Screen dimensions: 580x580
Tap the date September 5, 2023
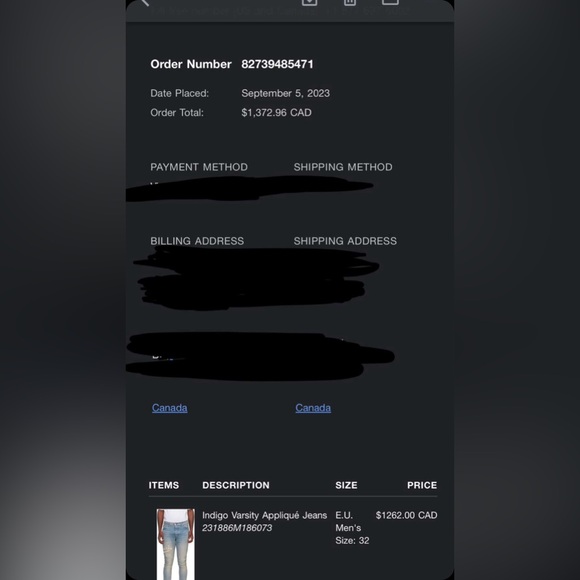[x=286, y=93]
